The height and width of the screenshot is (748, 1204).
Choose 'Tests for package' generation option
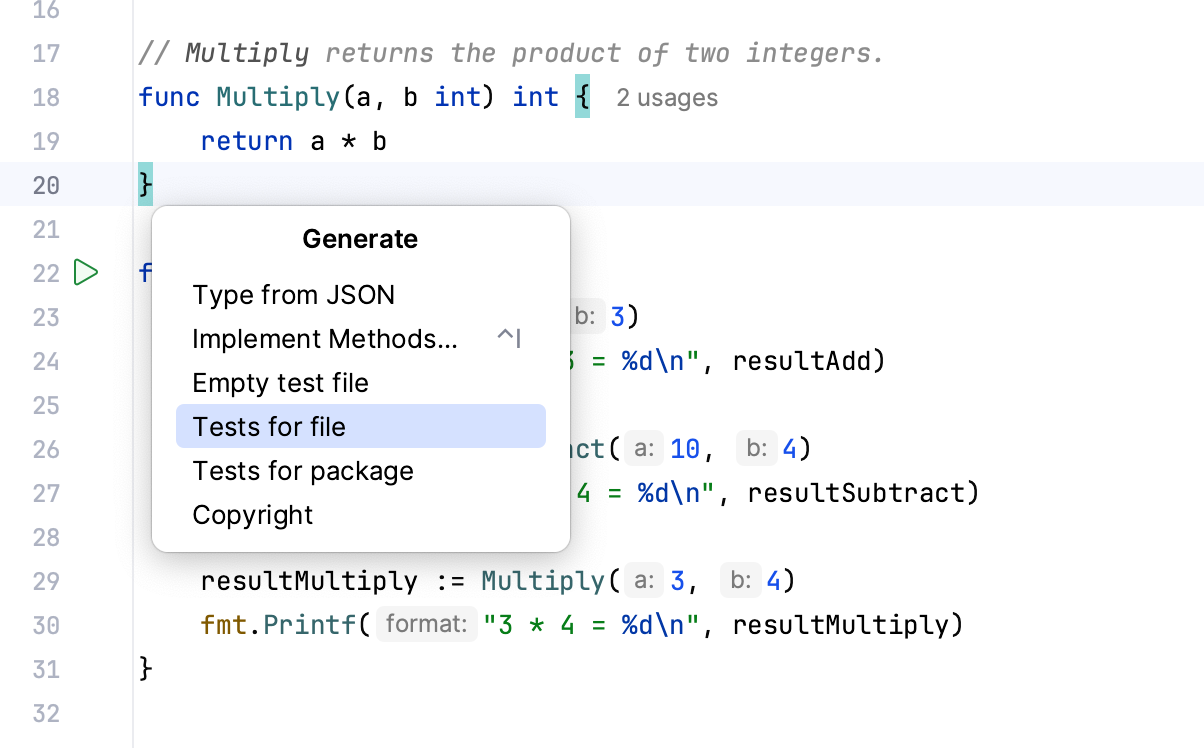point(303,470)
